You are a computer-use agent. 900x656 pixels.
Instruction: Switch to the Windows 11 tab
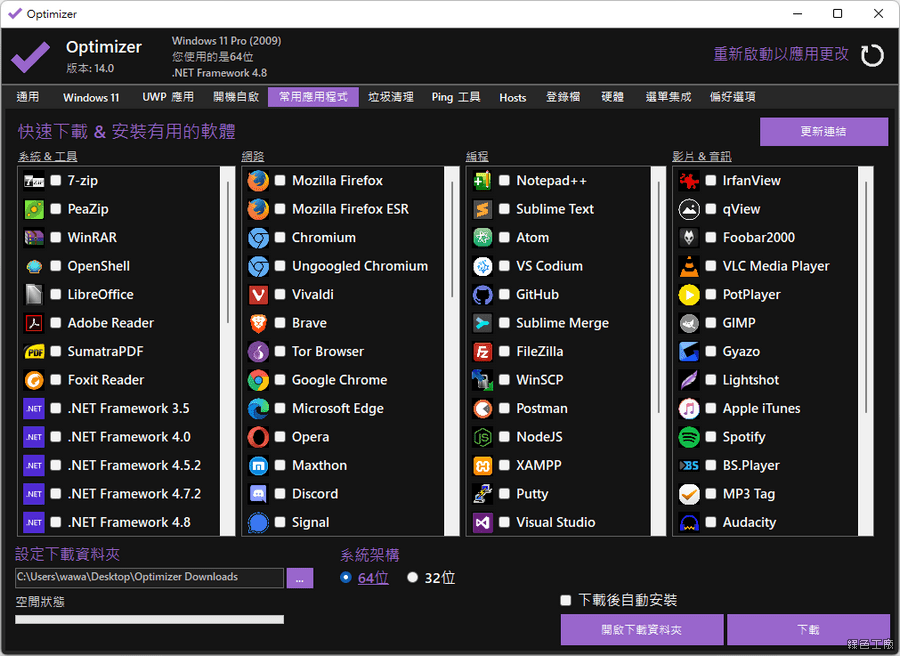(91, 97)
